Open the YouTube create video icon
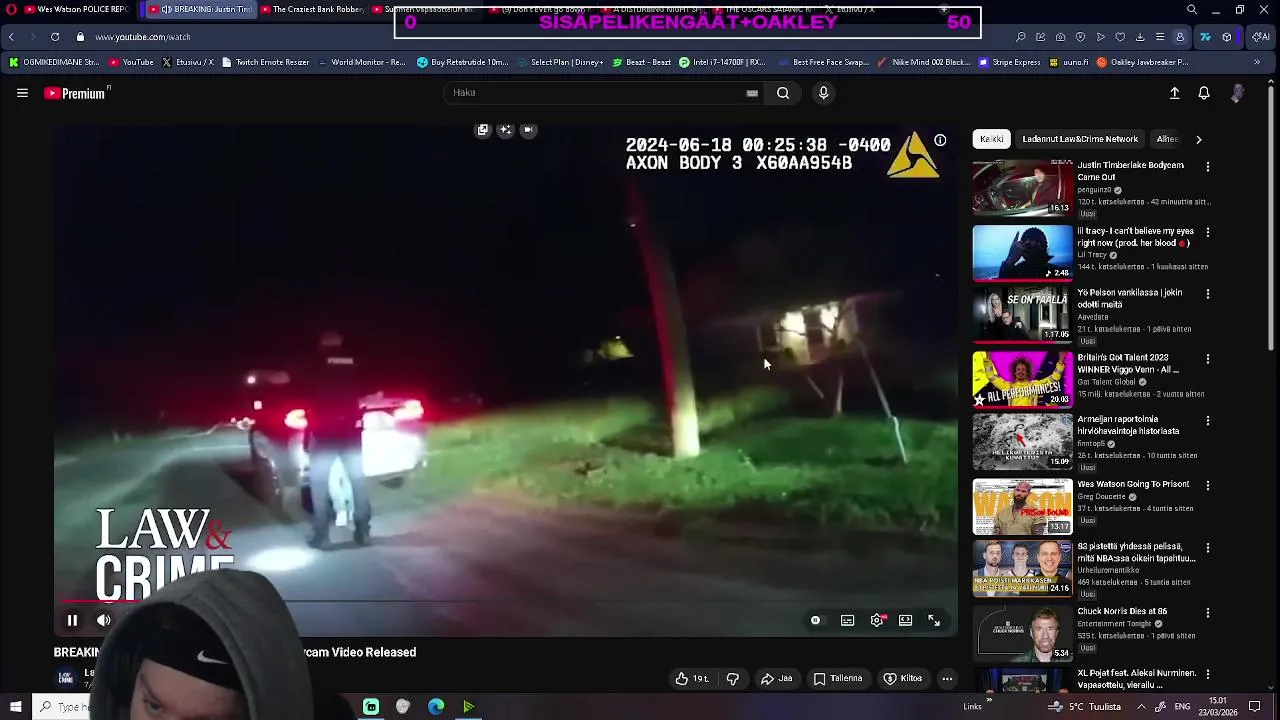 tap(1175, 93)
